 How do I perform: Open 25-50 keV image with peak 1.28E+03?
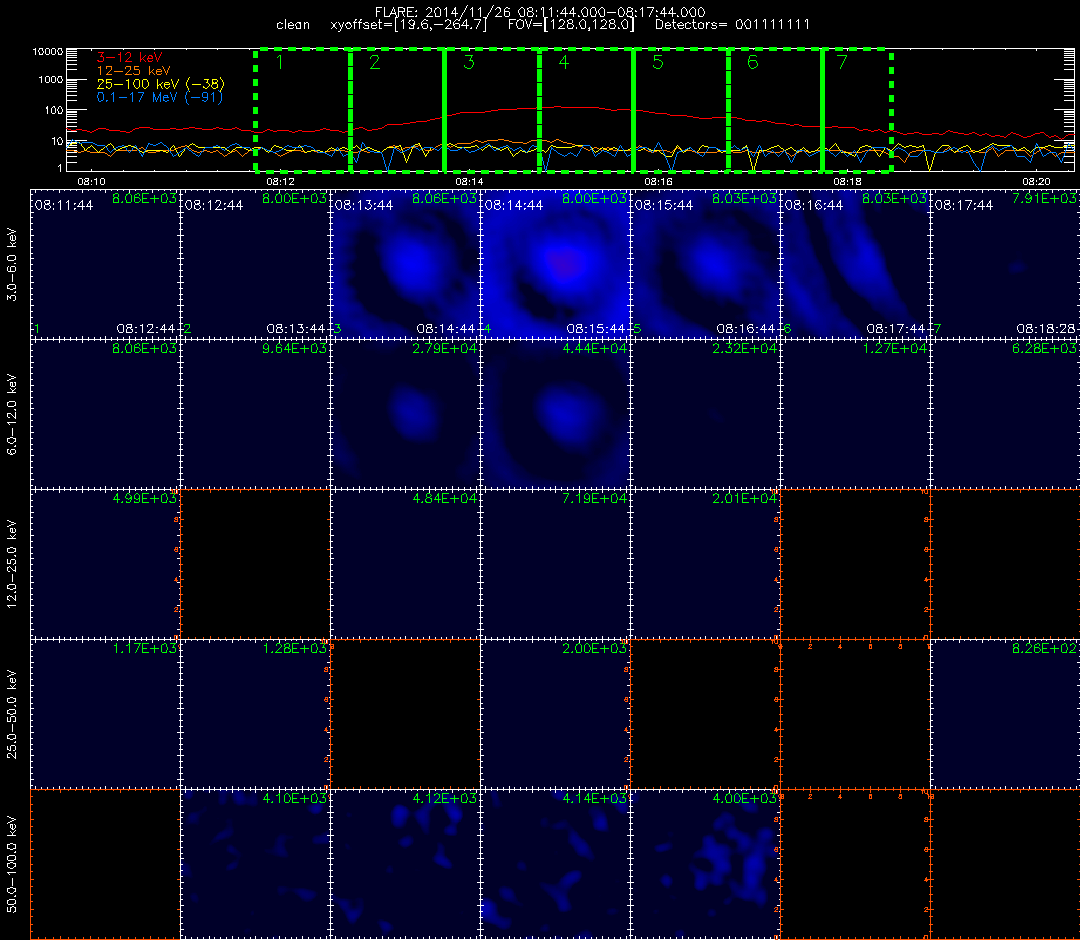click(256, 714)
